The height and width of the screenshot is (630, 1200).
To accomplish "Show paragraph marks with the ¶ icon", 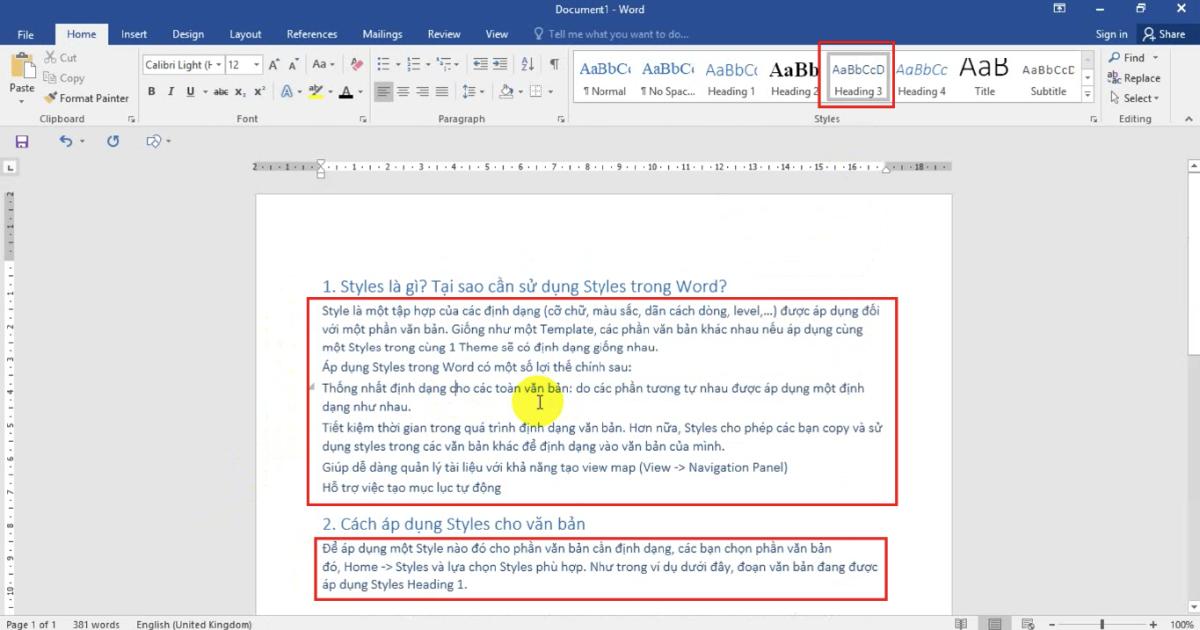I will [x=552, y=63].
